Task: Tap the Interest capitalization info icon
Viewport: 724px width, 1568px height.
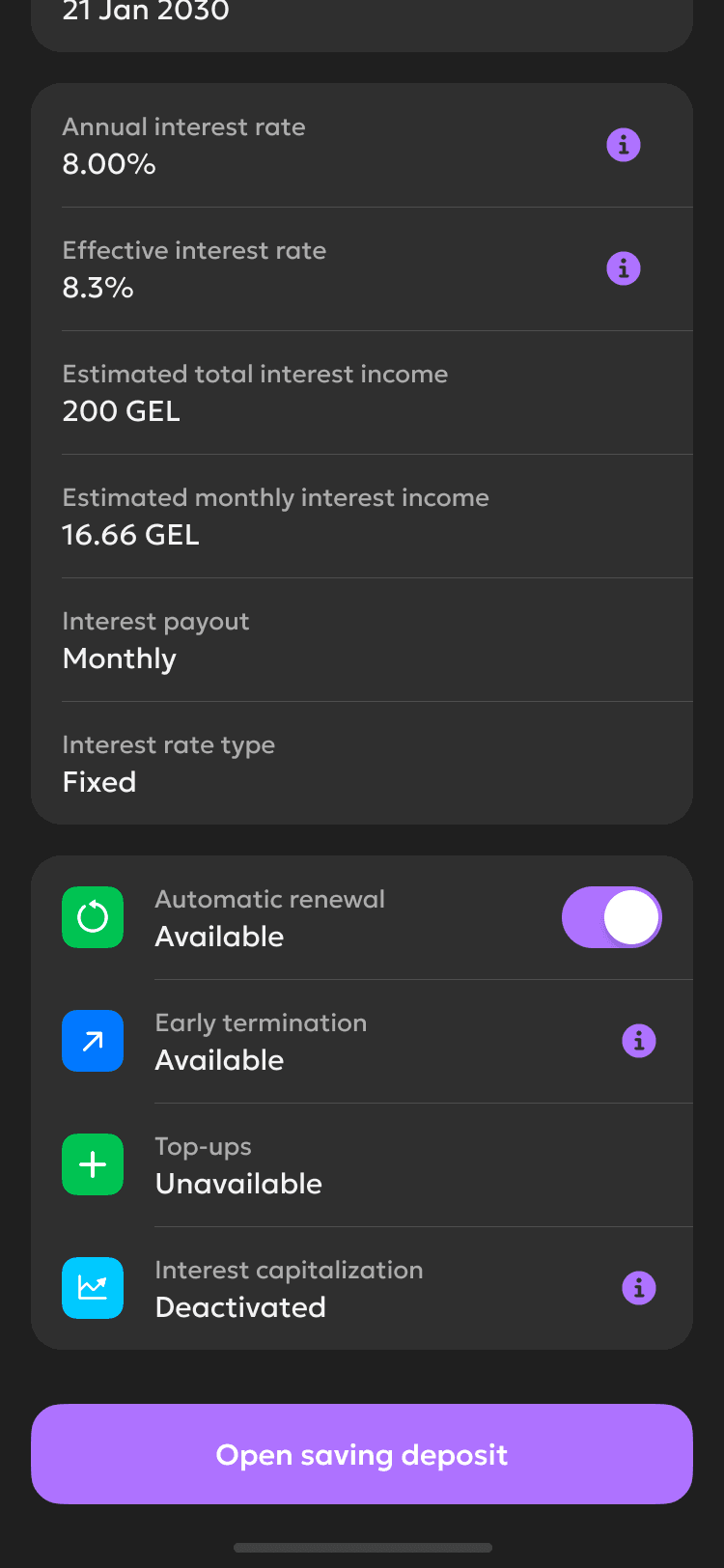Action: point(638,1288)
